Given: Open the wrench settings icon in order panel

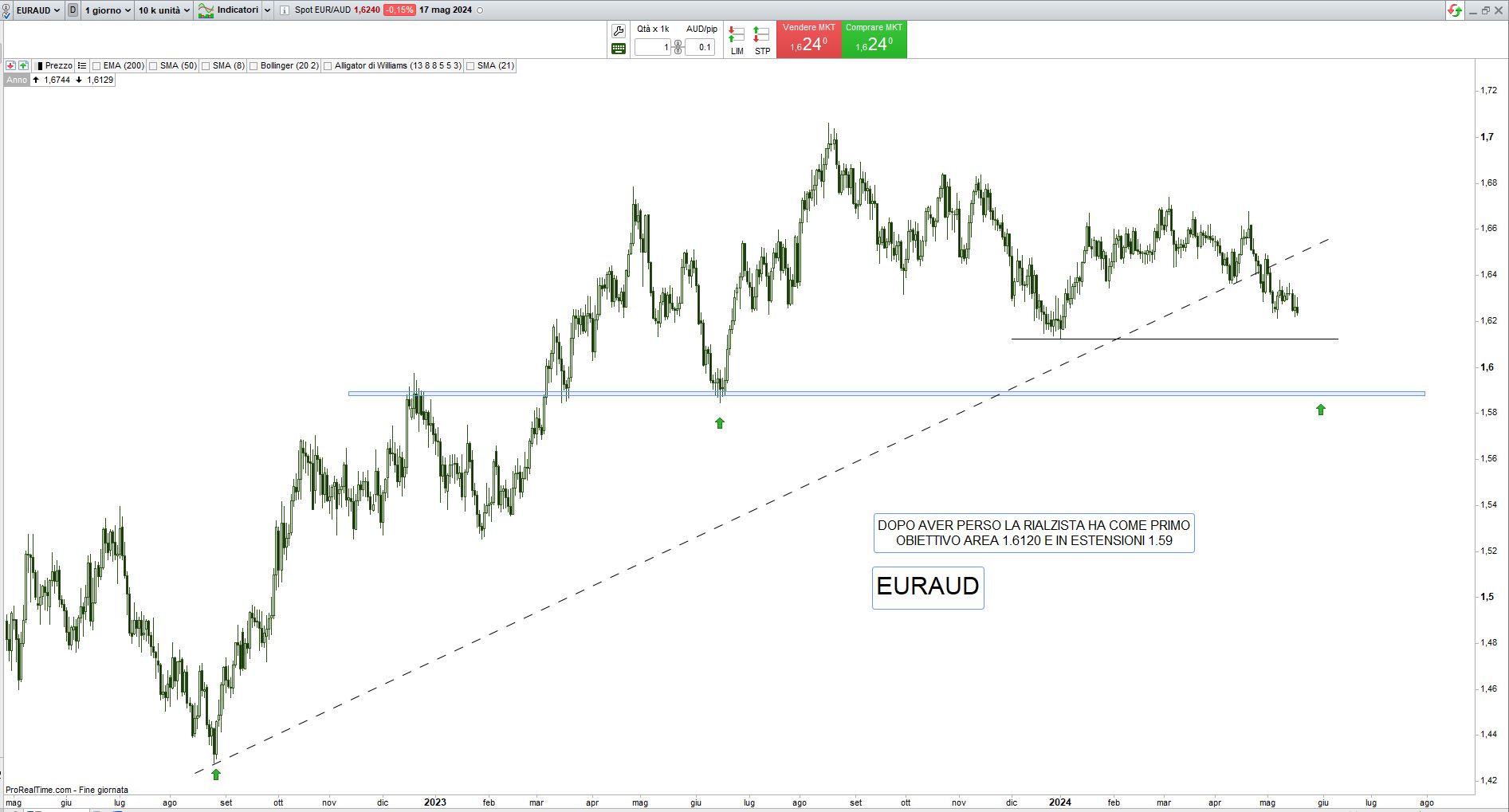Looking at the screenshot, I should [619, 31].
